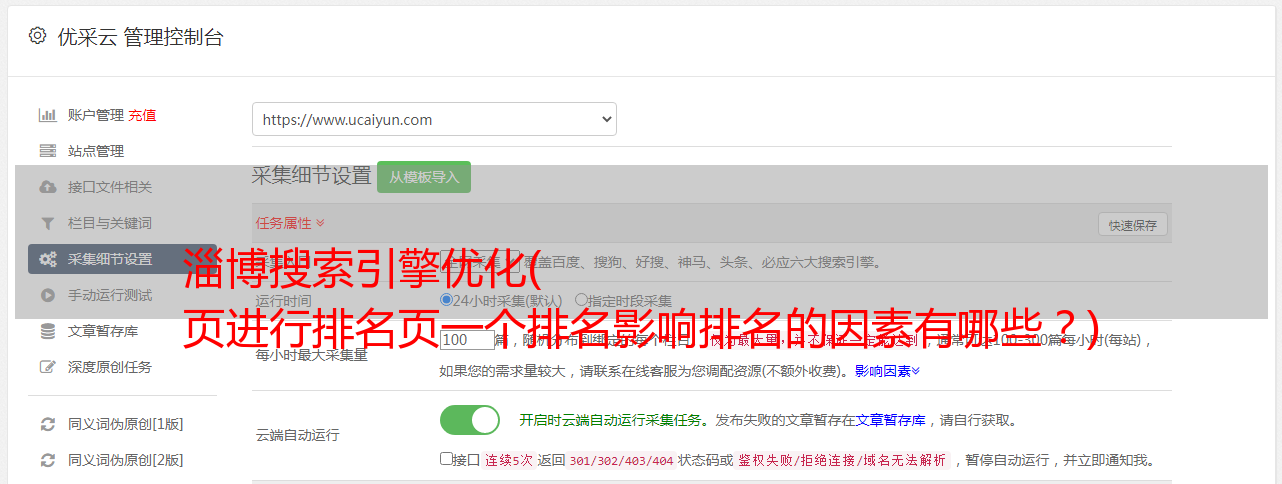
Task: Click the 每小时最大采集量 row label
Action: [x=312, y=355]
